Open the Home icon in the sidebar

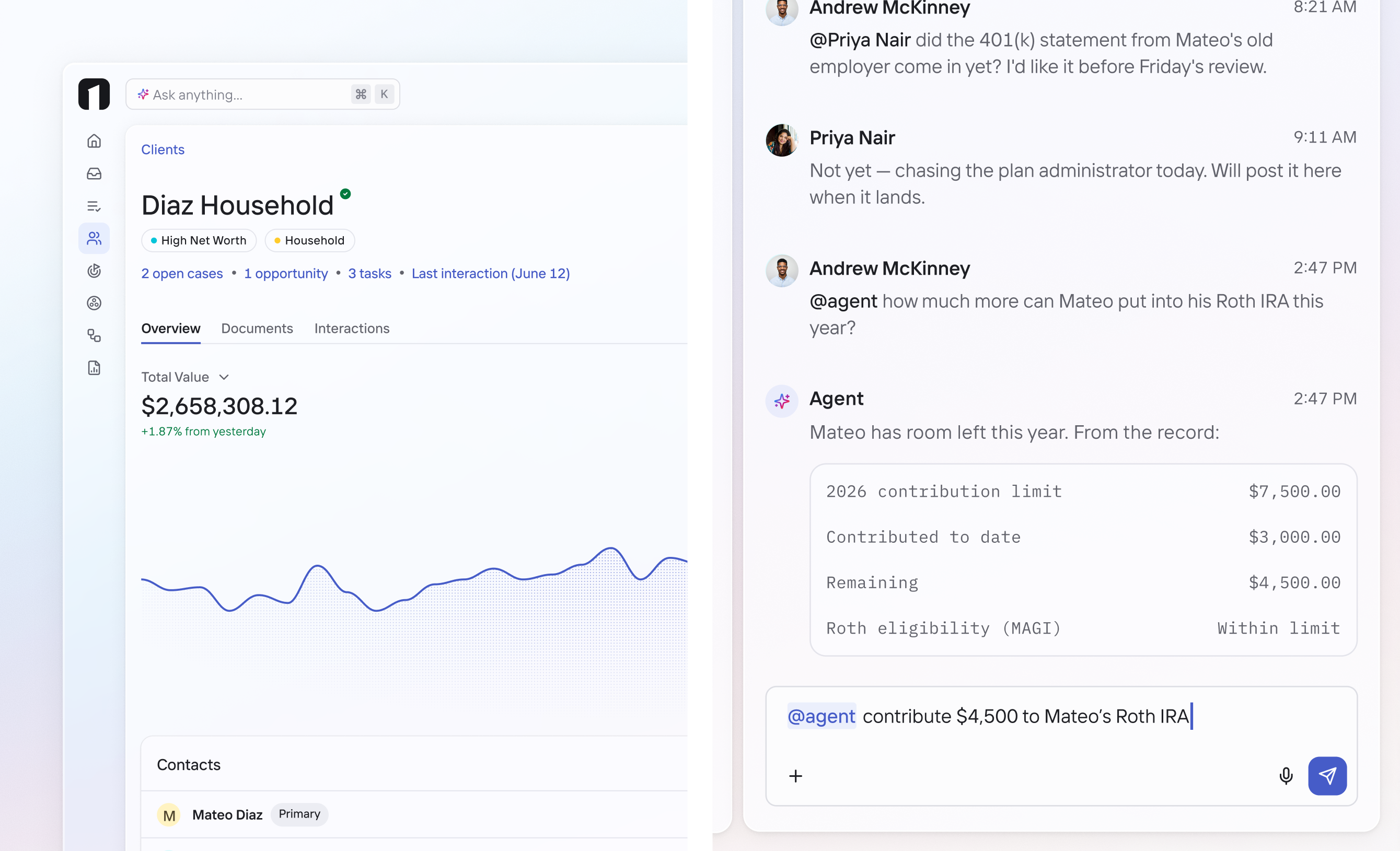point(94,141)
